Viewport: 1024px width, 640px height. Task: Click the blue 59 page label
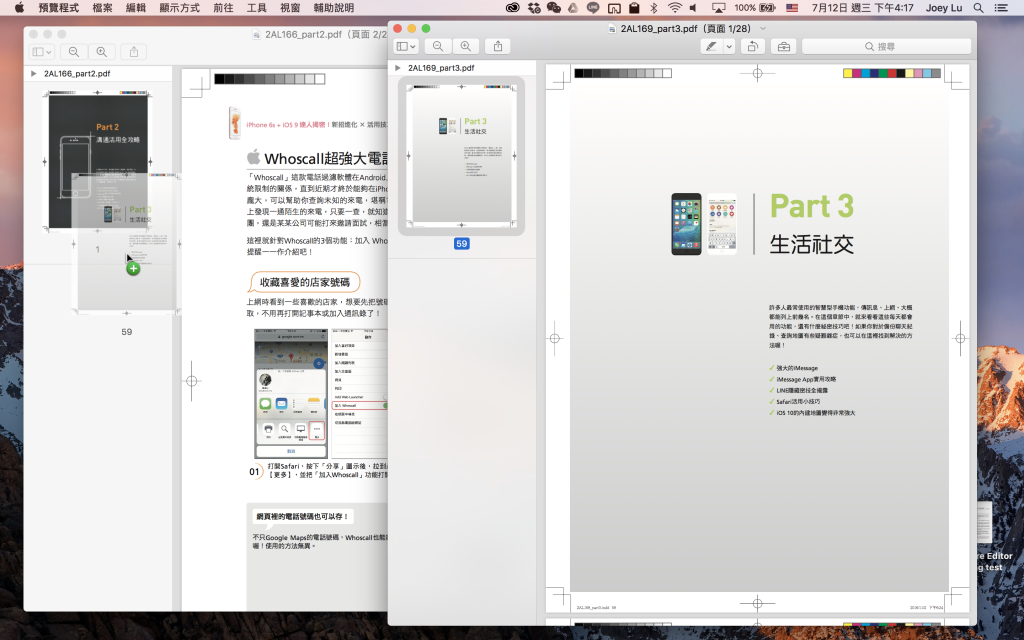tap(462, 244)
